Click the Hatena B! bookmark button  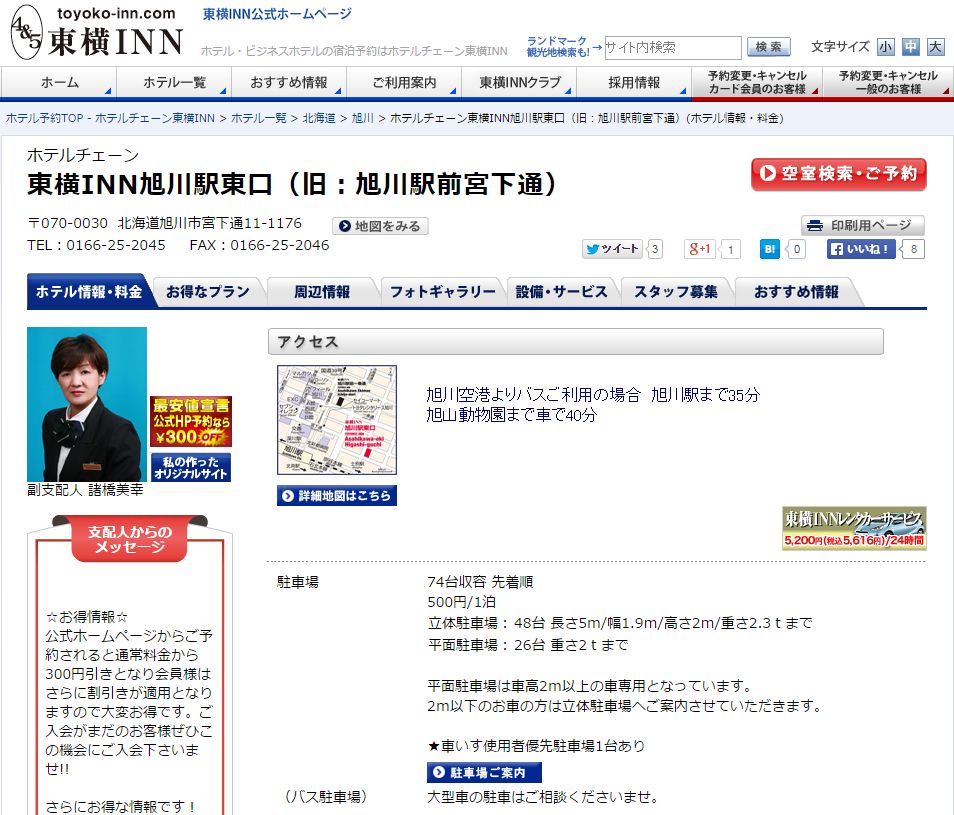point(770,249)
